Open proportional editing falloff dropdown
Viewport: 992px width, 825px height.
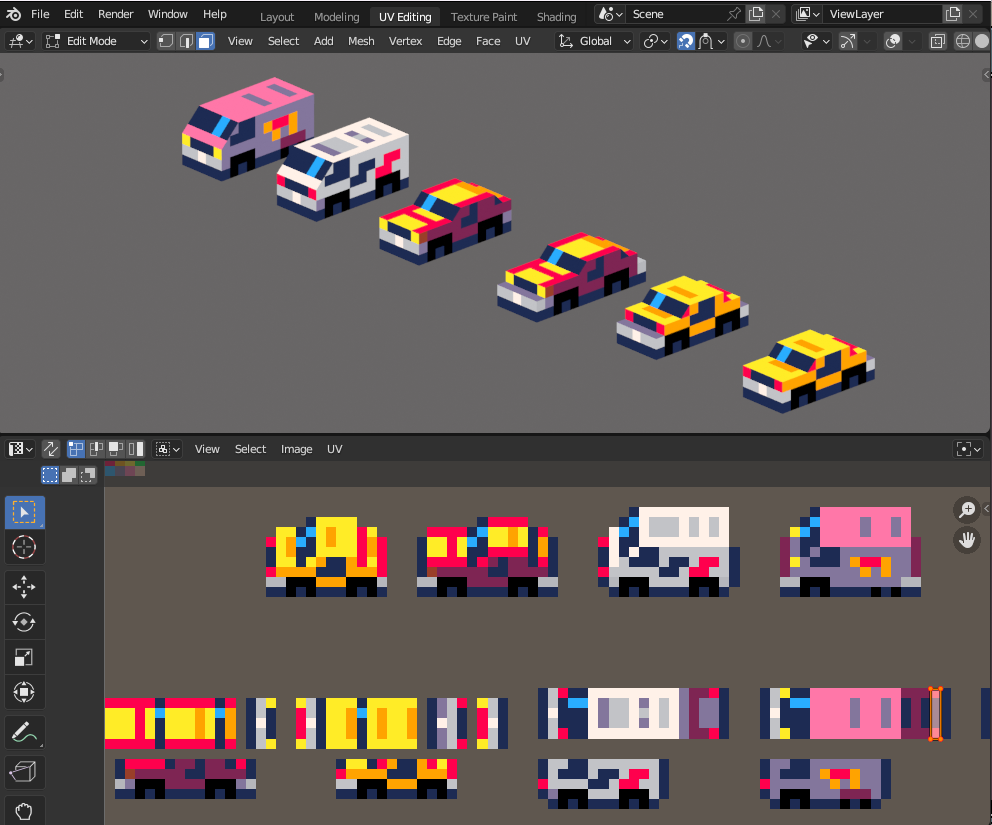click(x=769, y=41)
